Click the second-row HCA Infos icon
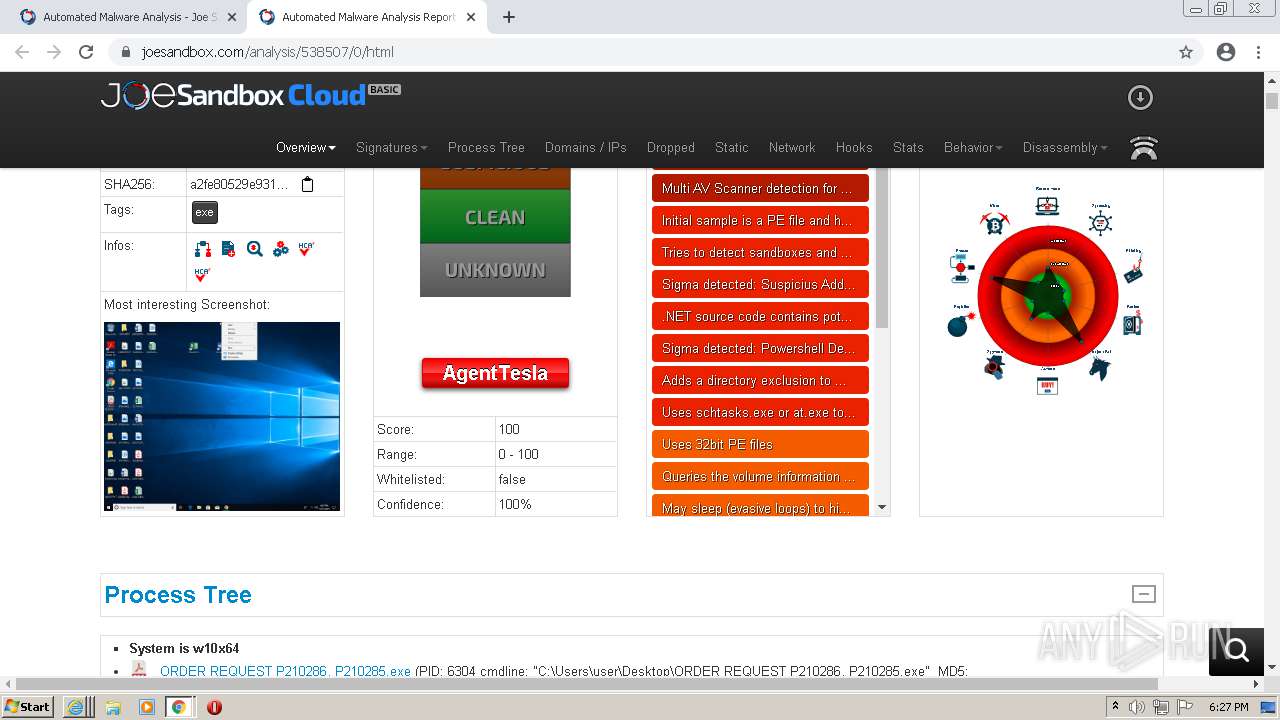The width and height of the screenshot is (1280, 720). point(202,274)
